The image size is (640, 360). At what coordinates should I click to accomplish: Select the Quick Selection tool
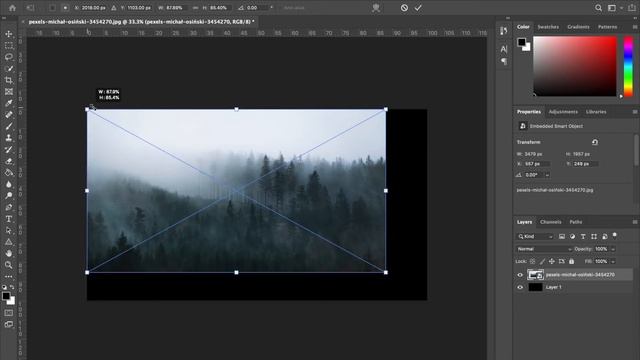point(9,69)
